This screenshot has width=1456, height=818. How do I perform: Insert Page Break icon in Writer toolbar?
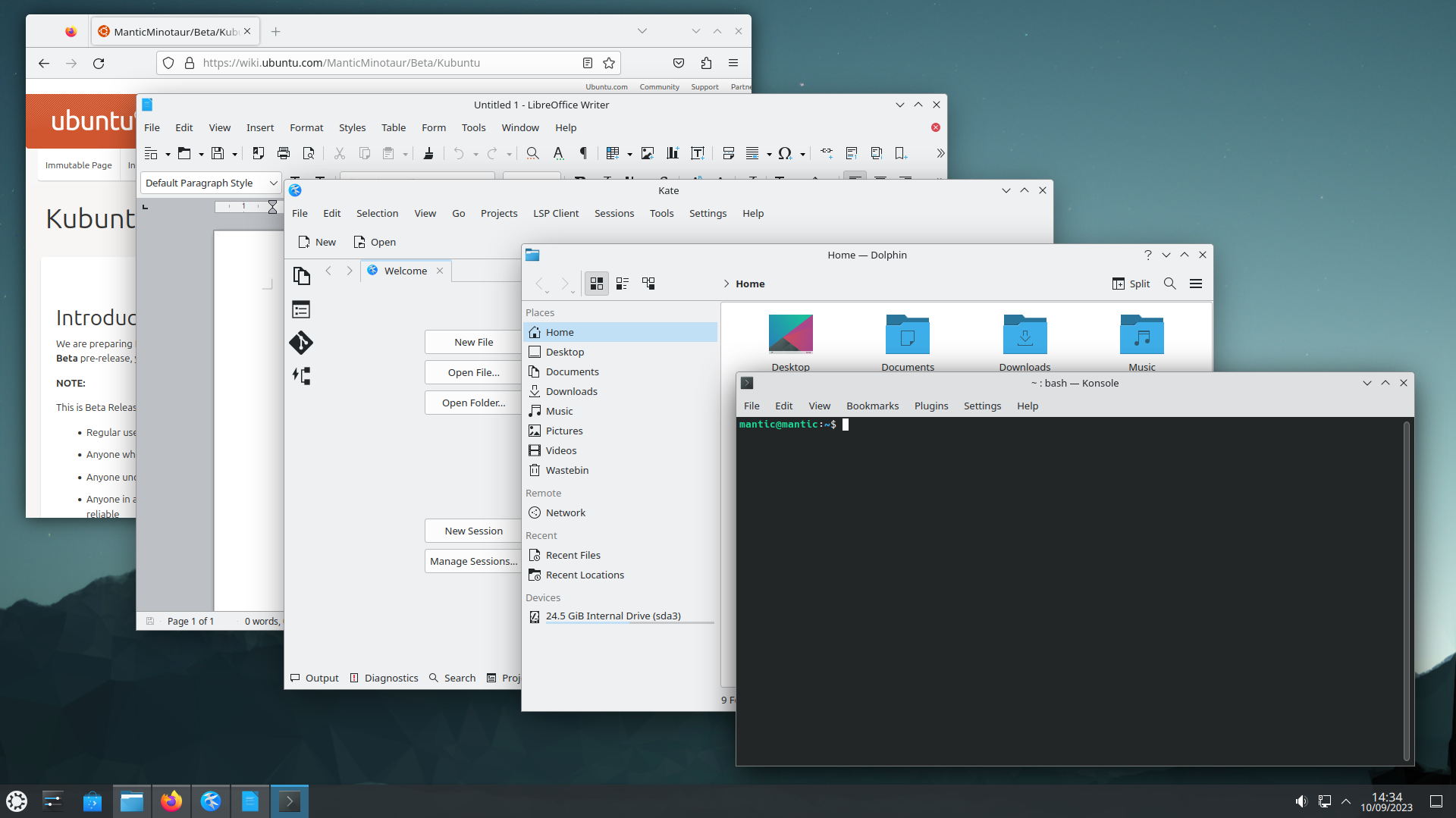pos(729,153)
